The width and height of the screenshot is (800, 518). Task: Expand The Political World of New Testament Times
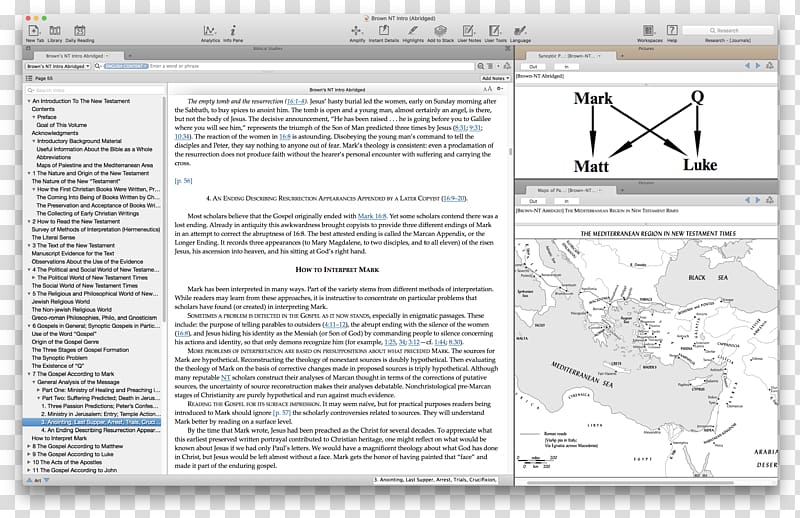point(34,278)
